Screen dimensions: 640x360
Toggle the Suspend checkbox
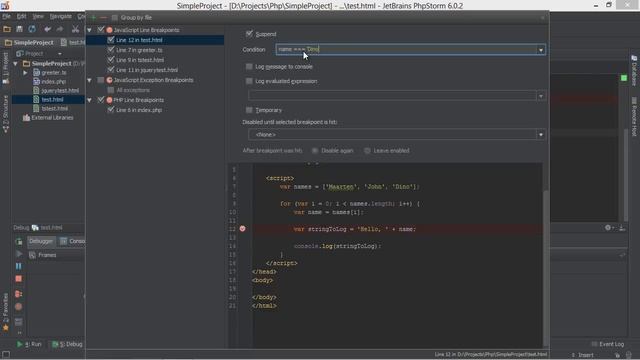tap(249, 33)
